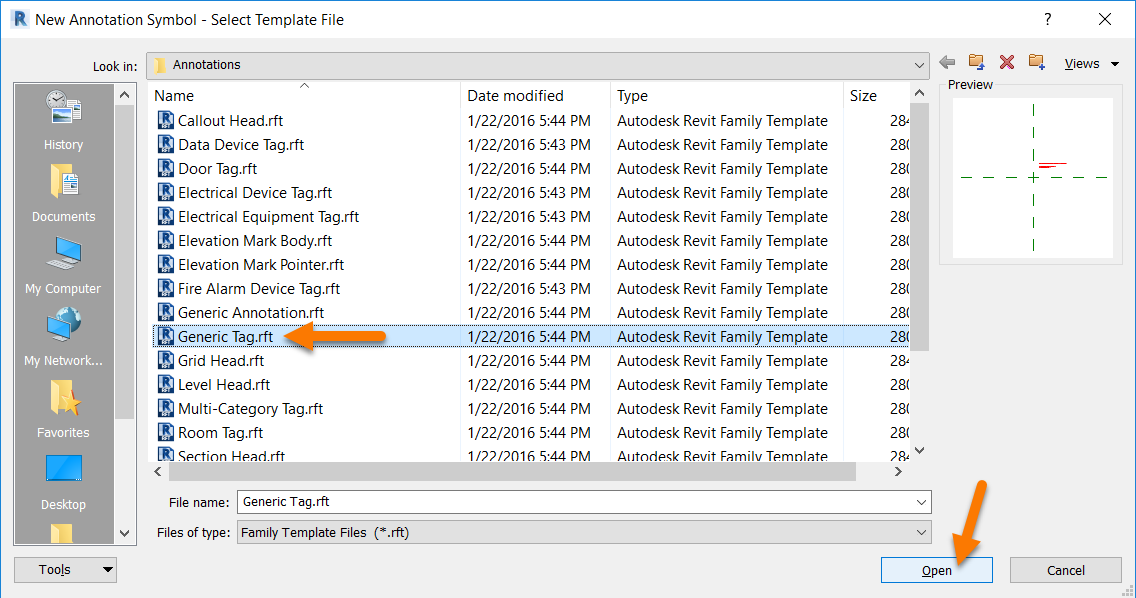Expand the Look in folder dropdown
The height and width of the screenshot is (598, 1136).
coord(919,65)
